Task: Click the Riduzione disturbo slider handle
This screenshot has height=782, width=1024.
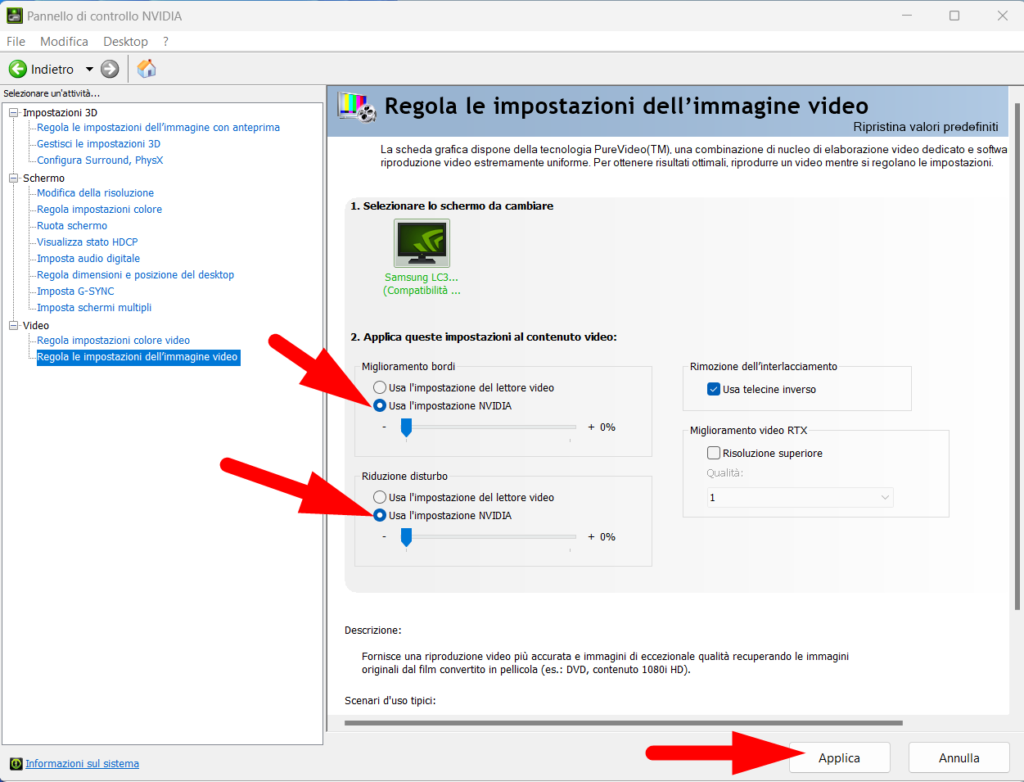Action: pyautogui.click(x=406, y=538)
